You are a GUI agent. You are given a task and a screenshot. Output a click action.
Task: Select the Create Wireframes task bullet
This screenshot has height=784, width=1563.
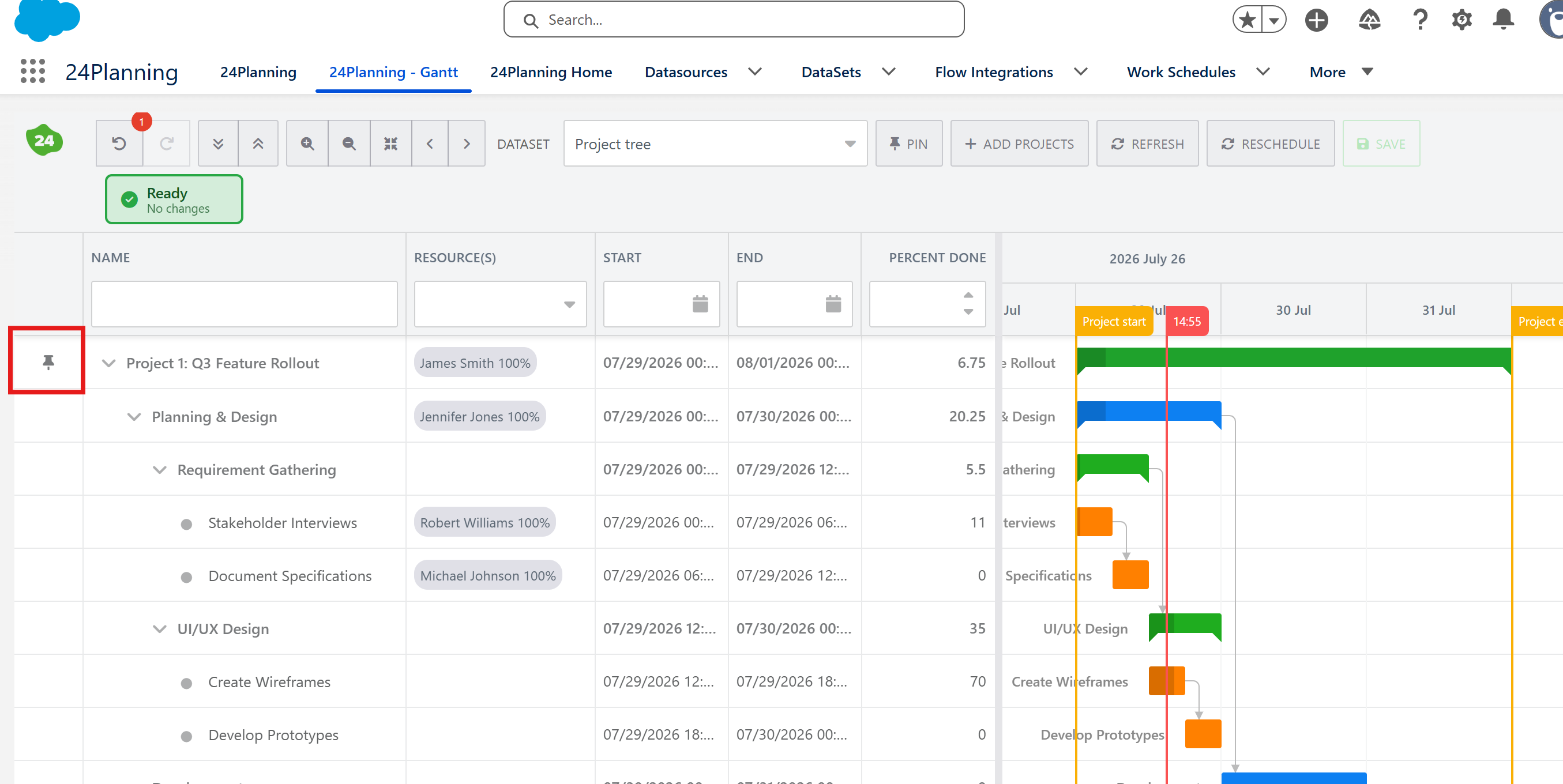pos(186,683)
